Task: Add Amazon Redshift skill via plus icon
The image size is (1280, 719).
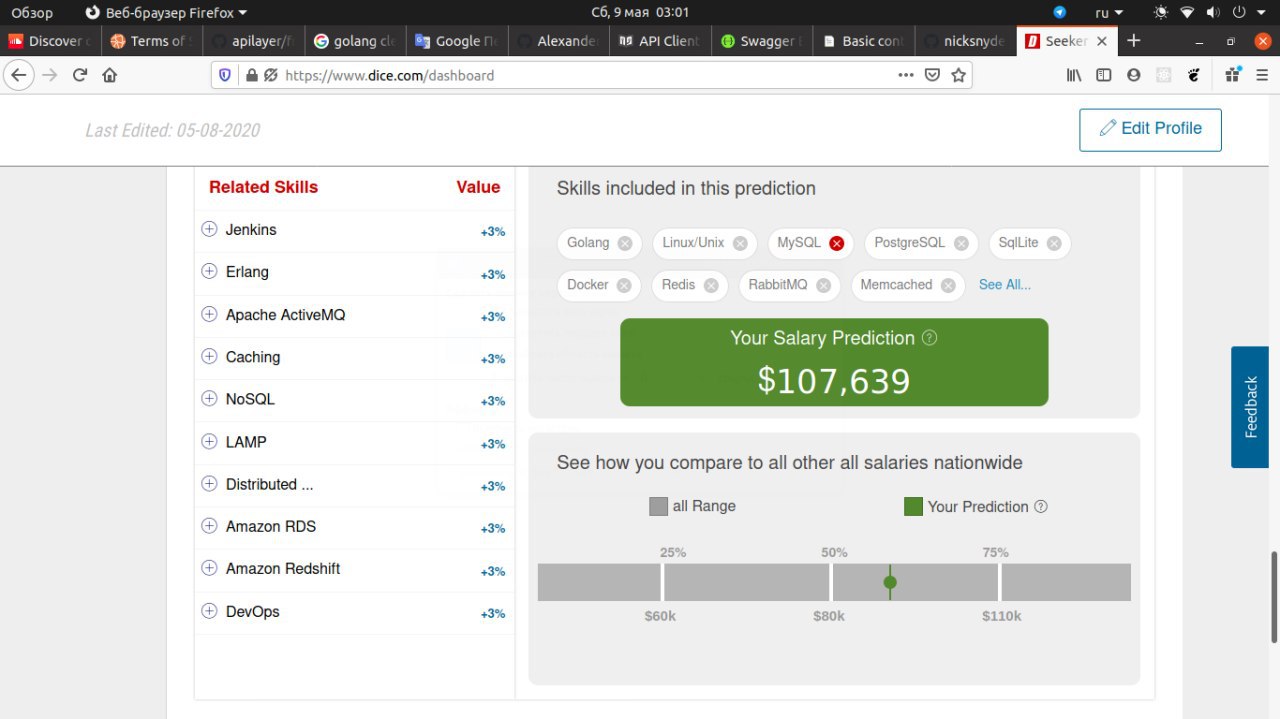Action: [x=209, y=568]
